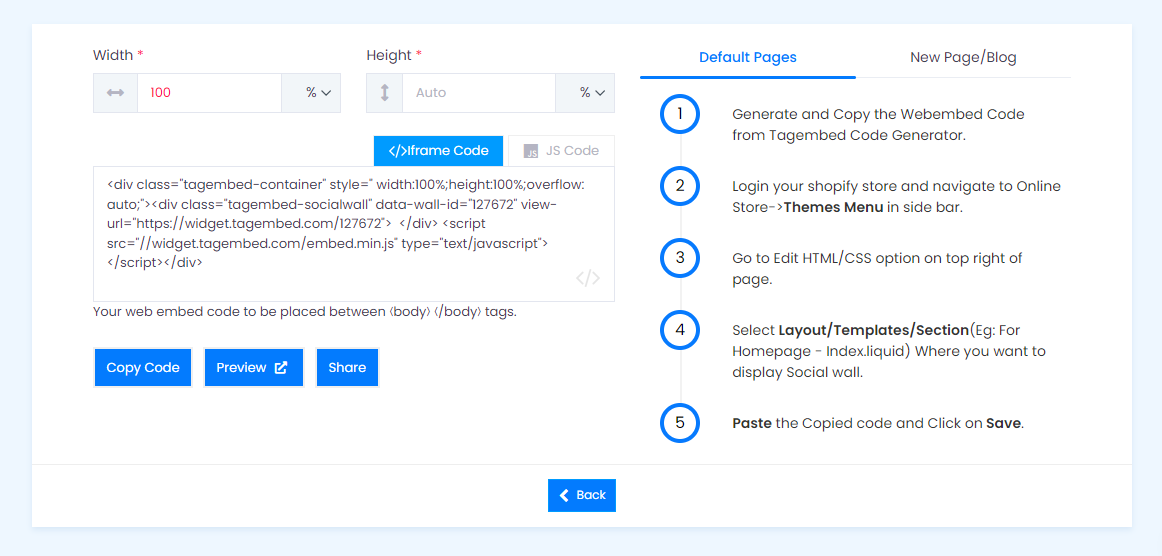Focus the Width input showing 100
This screenshot has height=556, width=1162.
(x=209, y=93)
